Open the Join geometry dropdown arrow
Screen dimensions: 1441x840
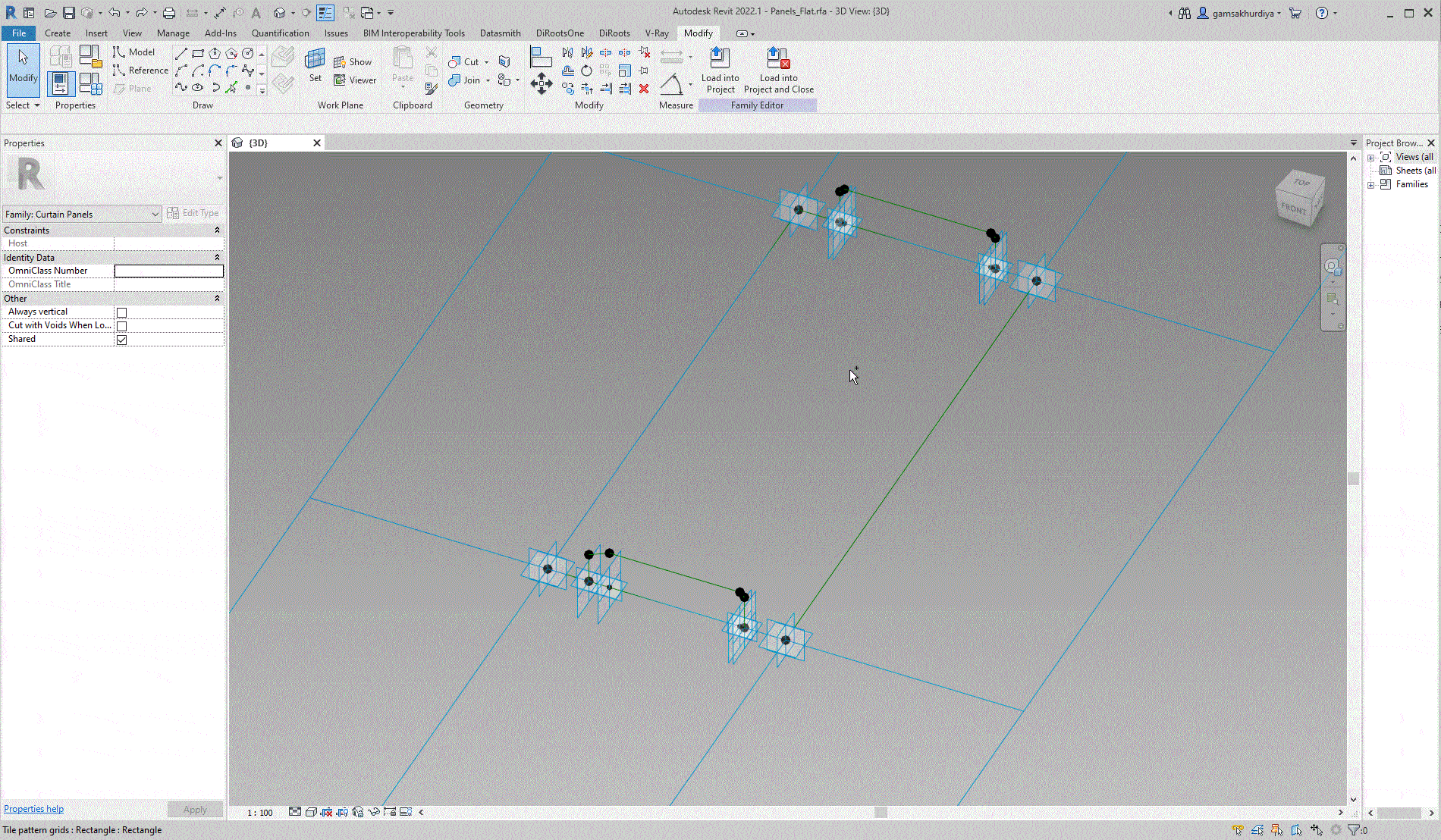[x=488, y=80]
